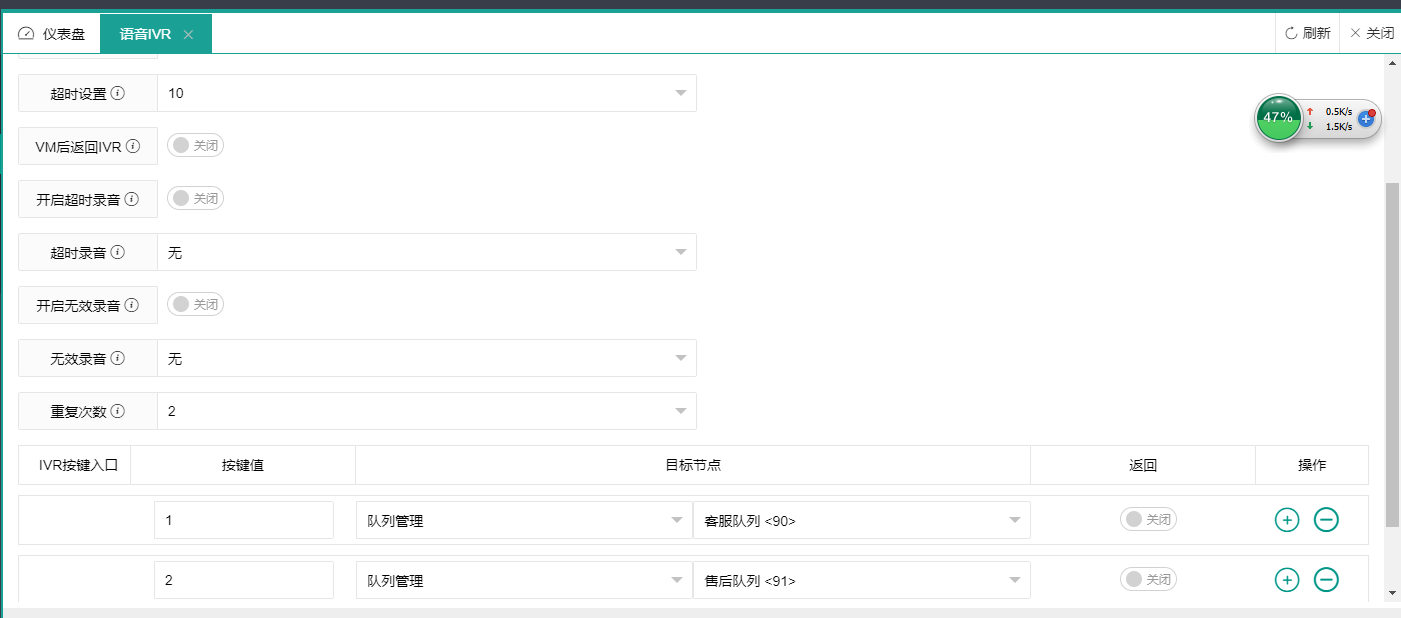Remove the 售后队列 row using the minus icon
The width and height of the screenshot is (1401, 618).
1327,579
